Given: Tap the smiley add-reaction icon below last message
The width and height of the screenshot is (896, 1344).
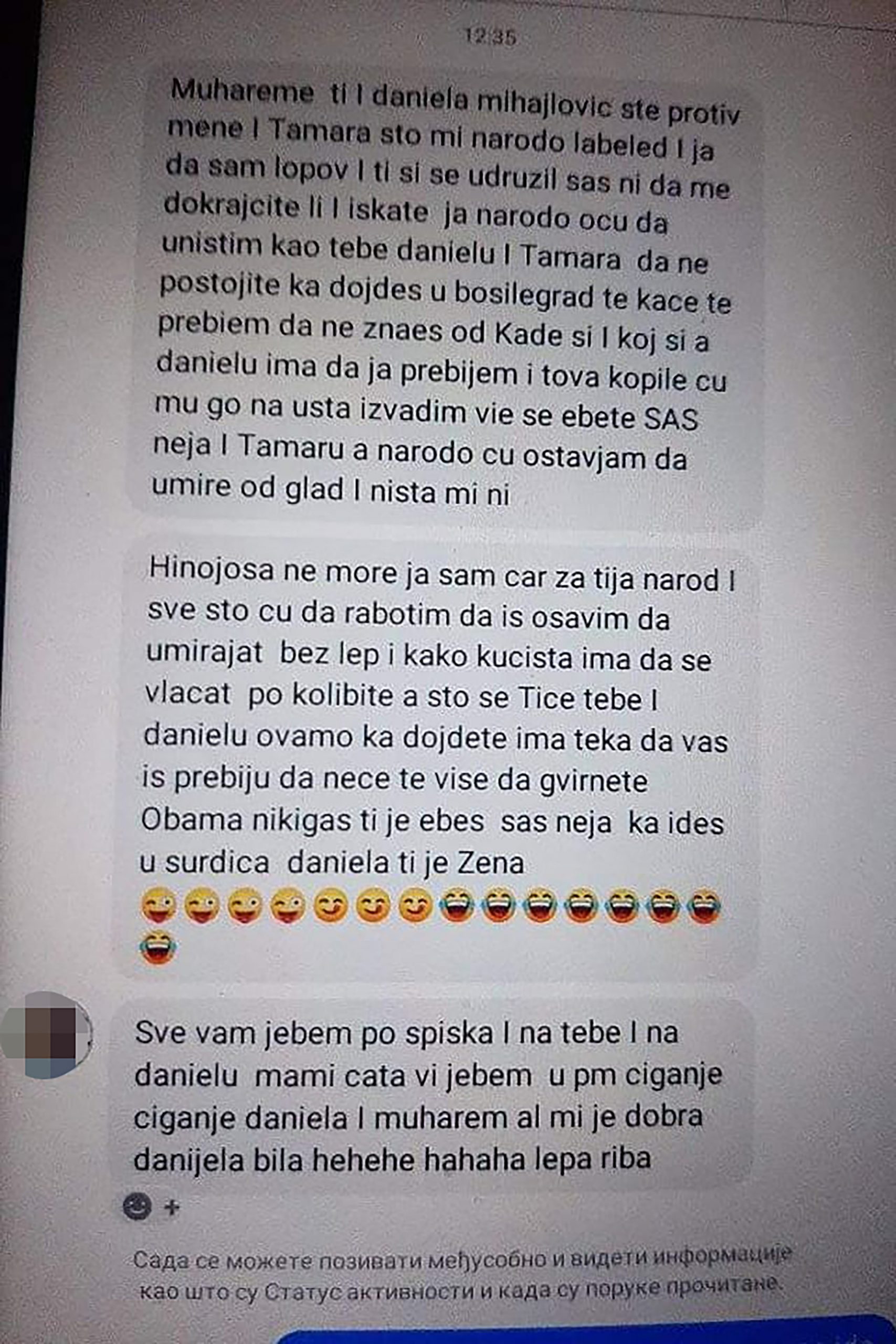Looking at the screenshot, I should pyautogui.click(x=137, y=1207).
